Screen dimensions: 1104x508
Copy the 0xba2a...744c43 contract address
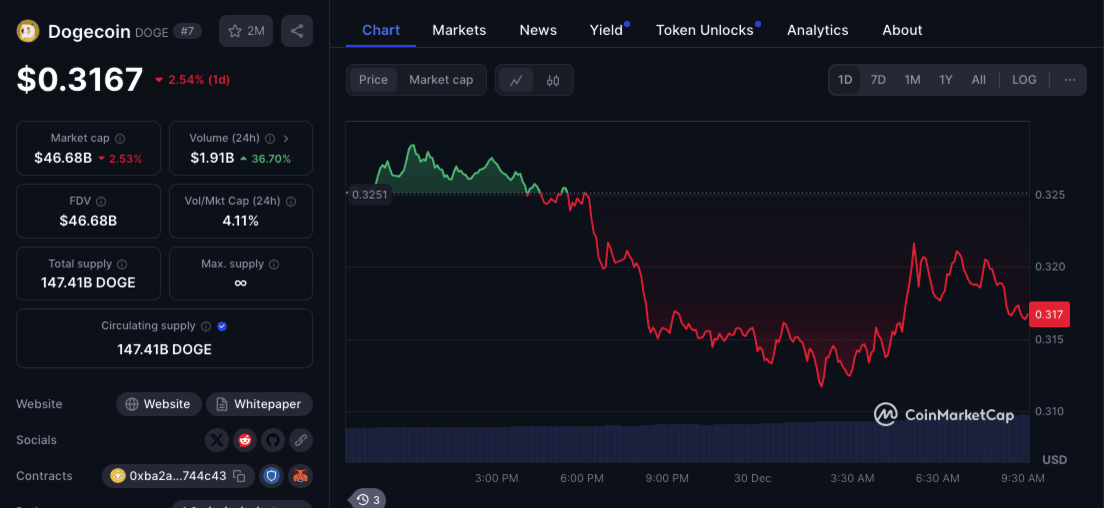(239, 476)
